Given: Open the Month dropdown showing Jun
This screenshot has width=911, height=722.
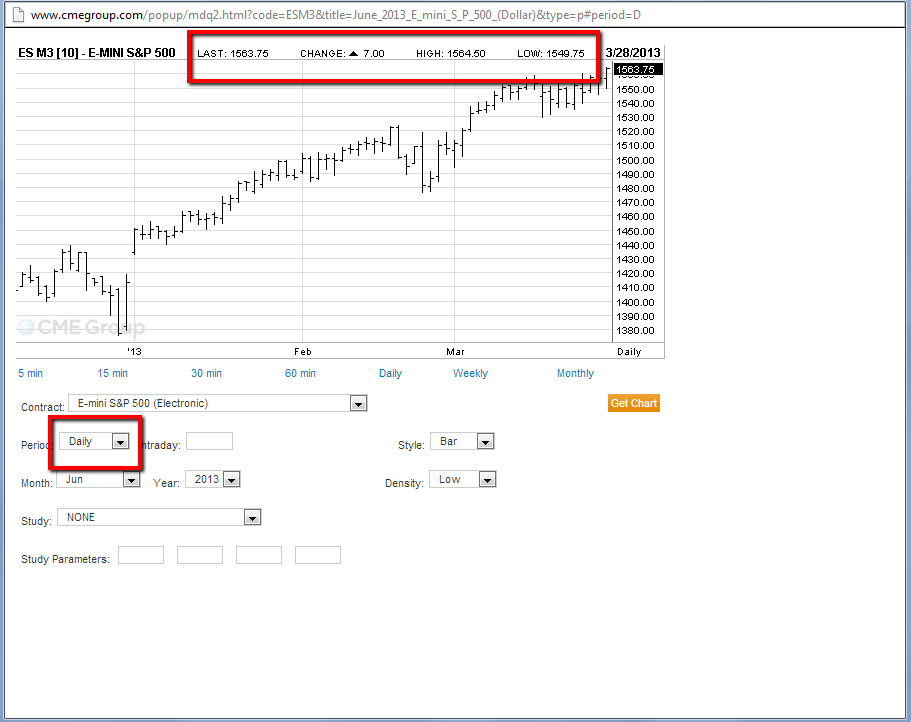Looking at the screenshot, I should coord(98,480).
